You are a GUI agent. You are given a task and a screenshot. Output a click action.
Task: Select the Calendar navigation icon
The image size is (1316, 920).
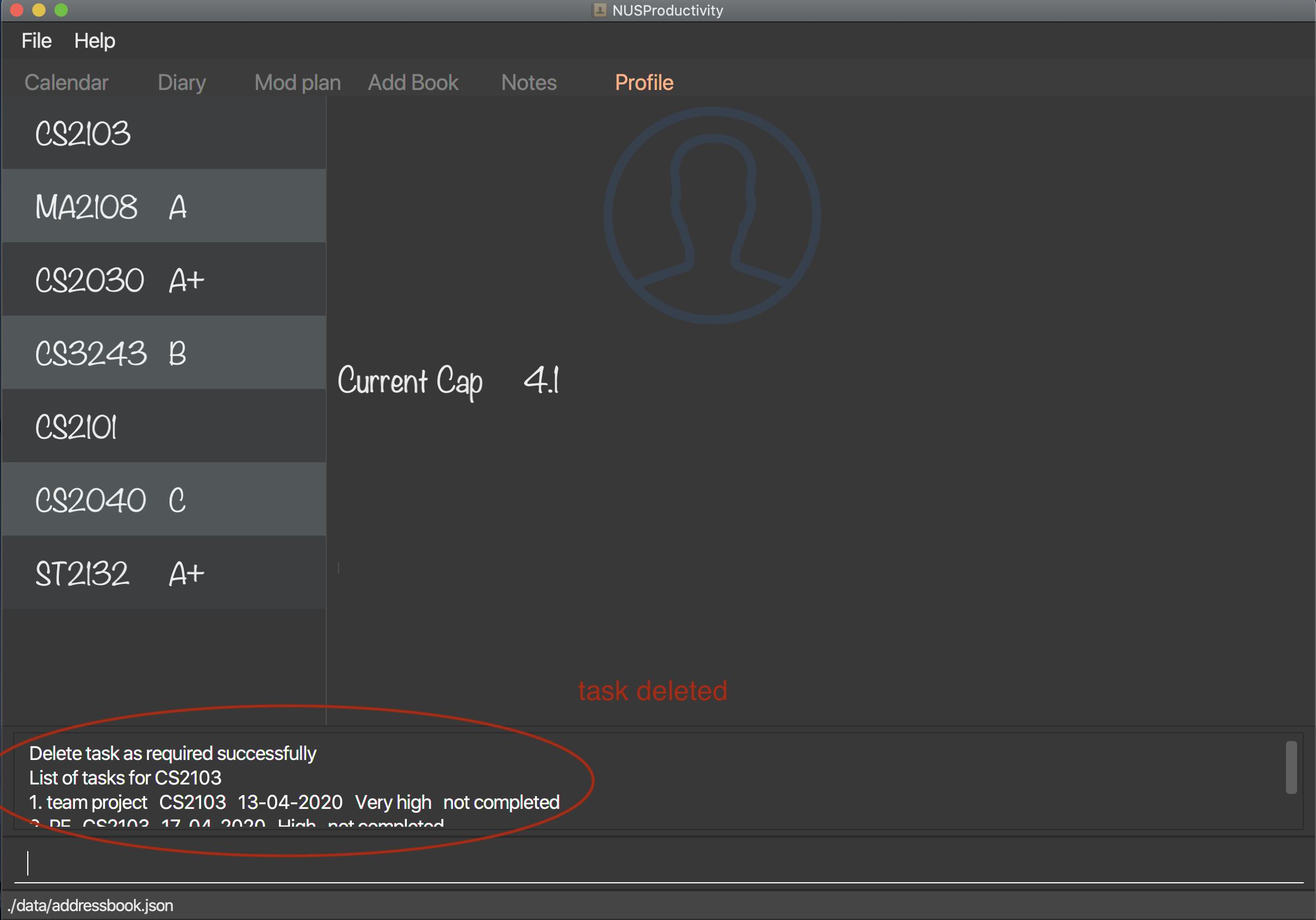[x=64, y=83]
